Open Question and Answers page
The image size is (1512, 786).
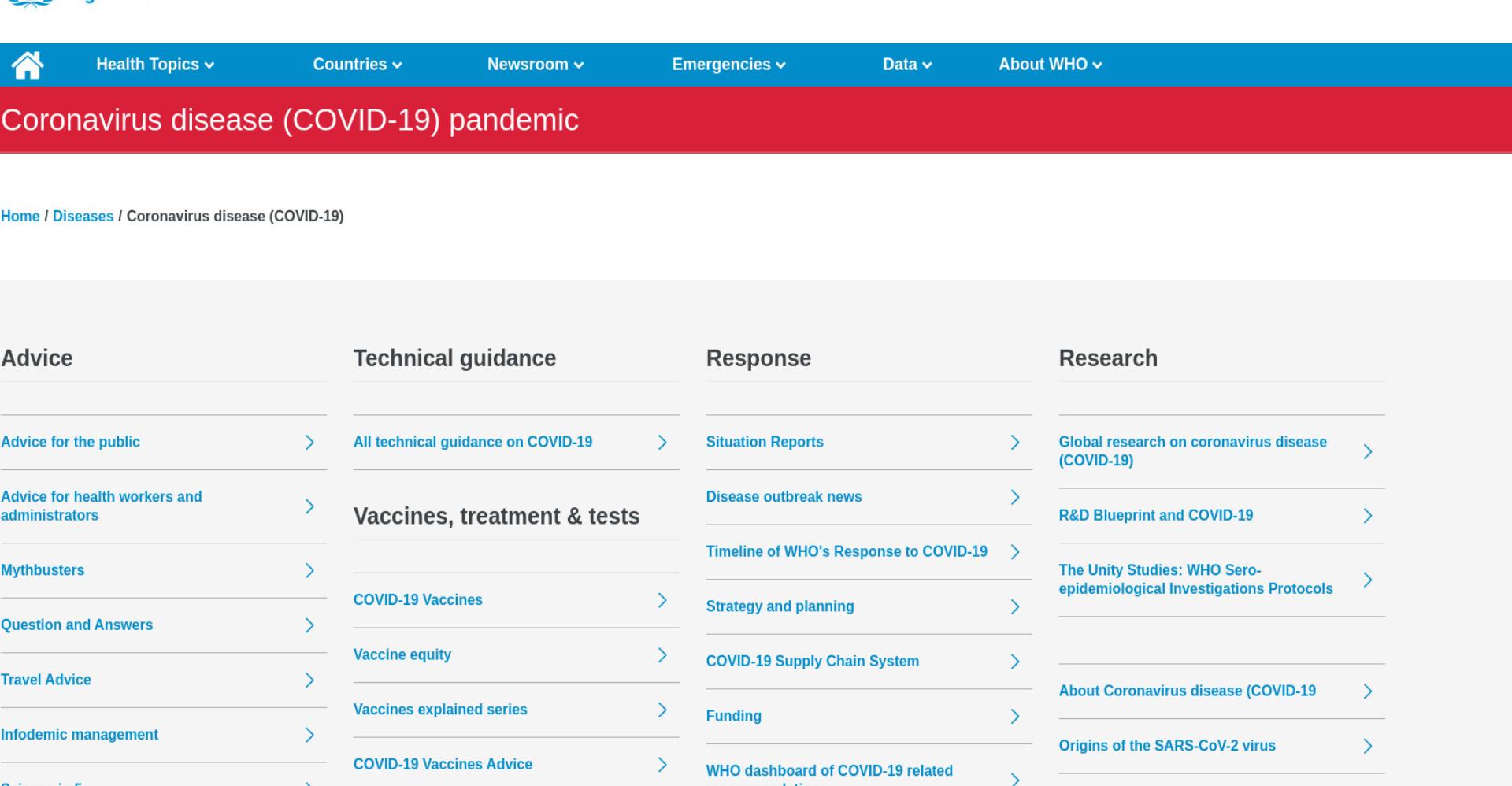pyautogui.click(x=77, y=625)
